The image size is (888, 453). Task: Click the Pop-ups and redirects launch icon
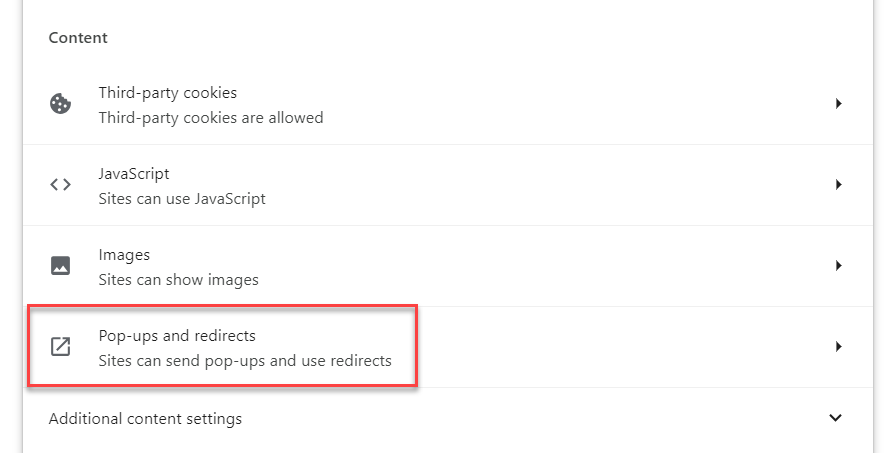[60, 347]
